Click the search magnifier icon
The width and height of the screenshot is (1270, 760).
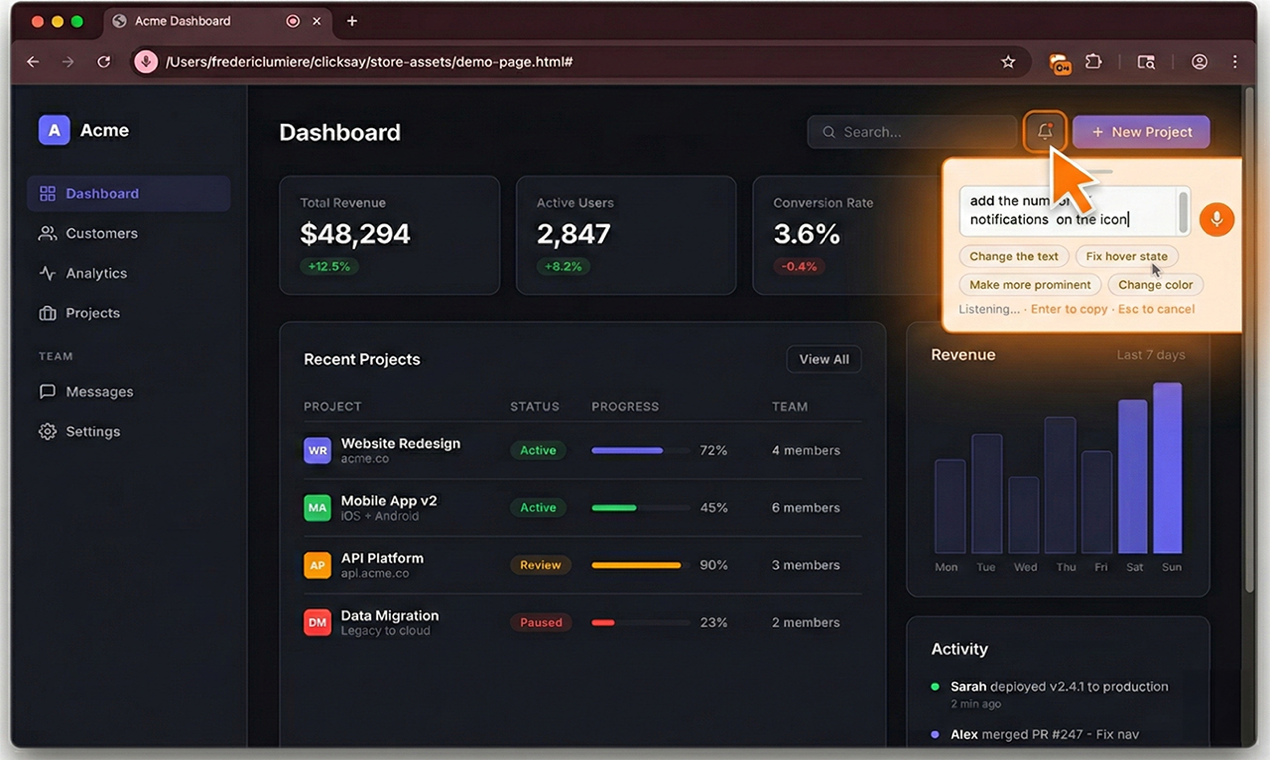point(828,131)
